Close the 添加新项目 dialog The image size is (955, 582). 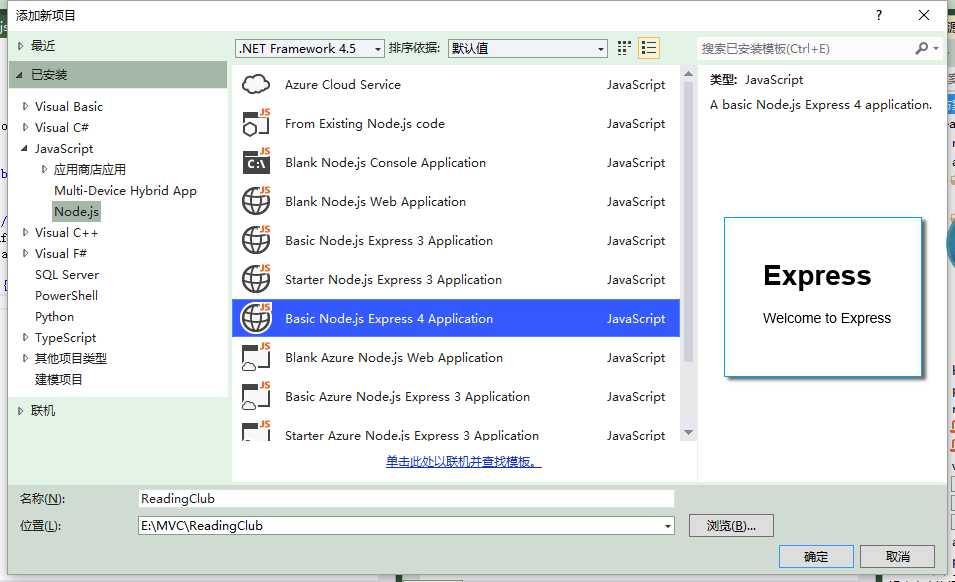(924, 15)
